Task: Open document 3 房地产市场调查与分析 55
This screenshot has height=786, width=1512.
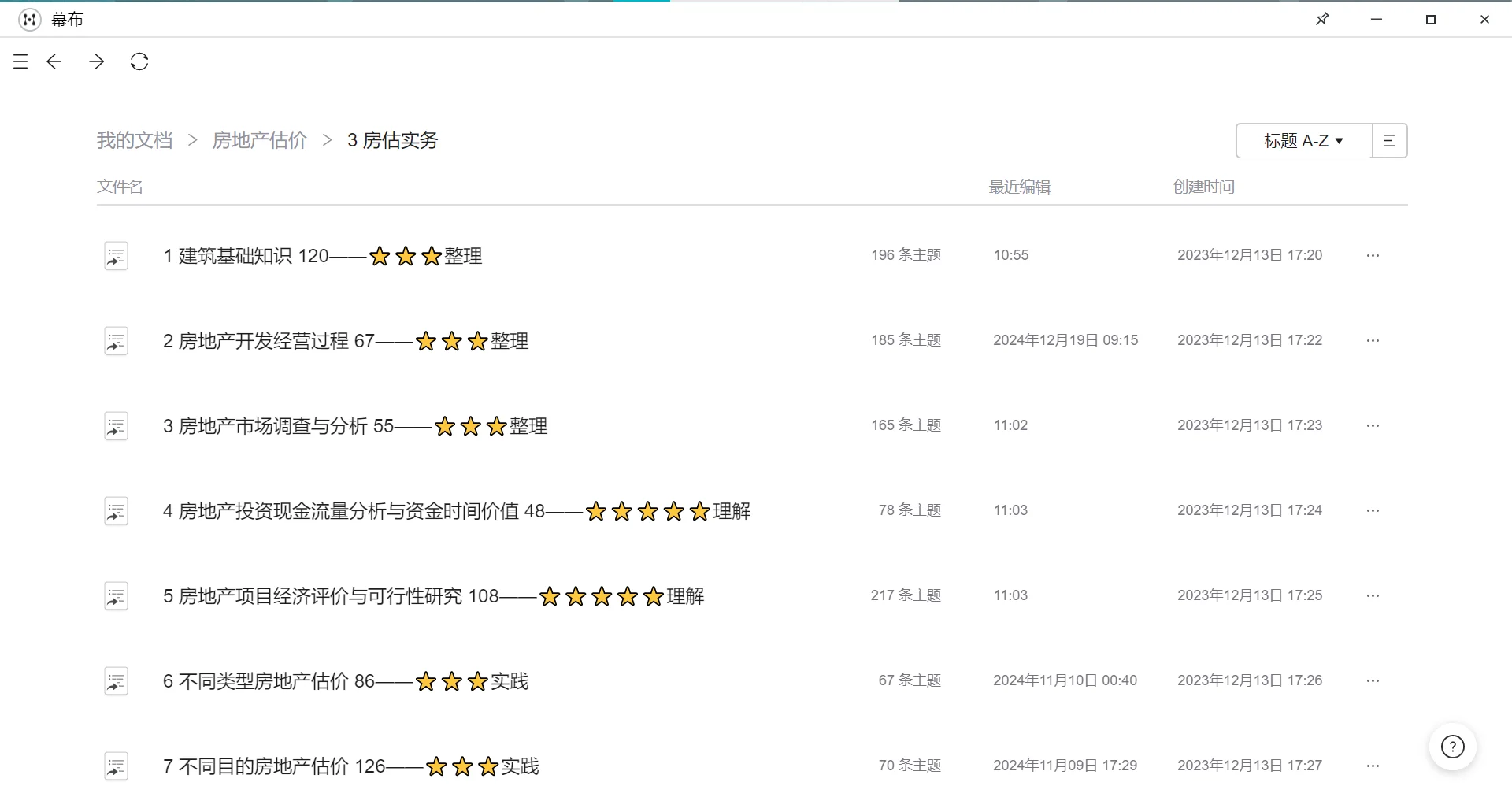Action: (355, 426)
